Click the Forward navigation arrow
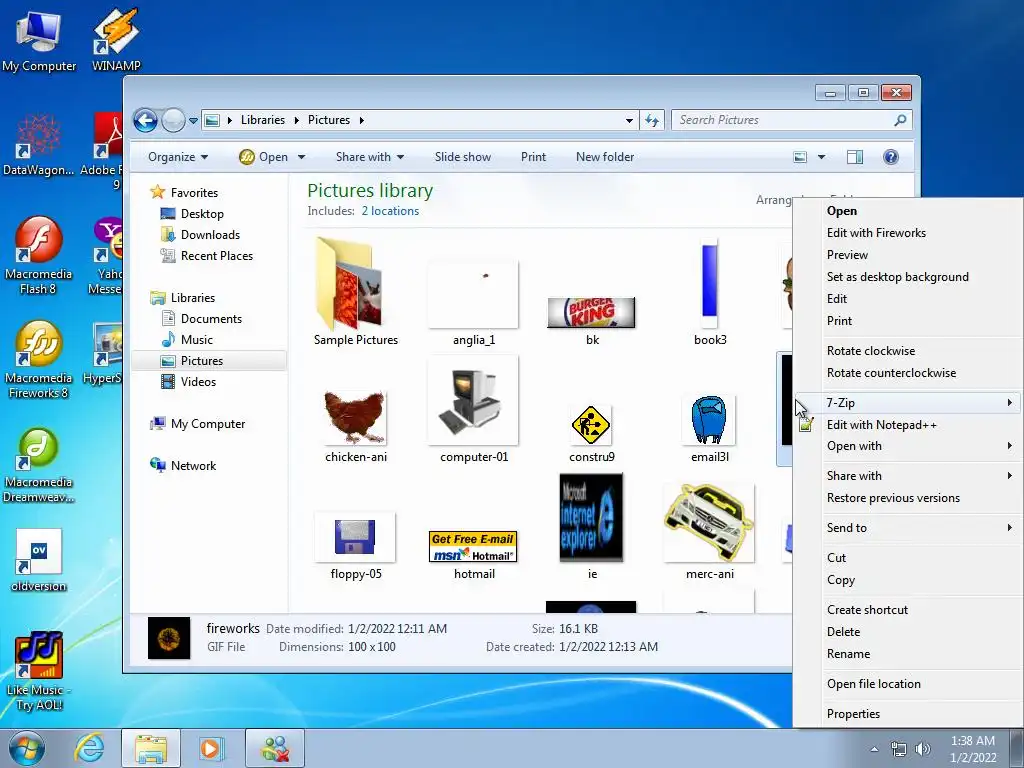This screenshot has width=1024, height=768. [173, 120]
